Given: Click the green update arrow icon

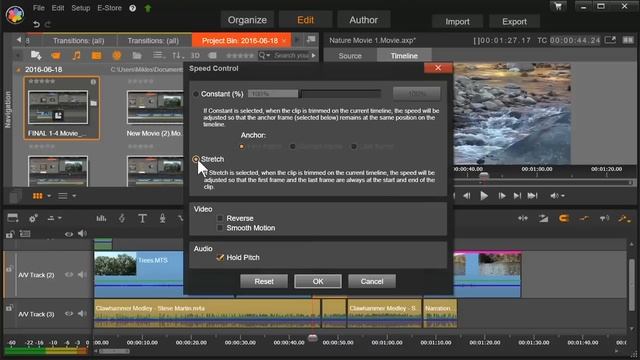Looking at the screenshot, I should [x=148, y=8].
